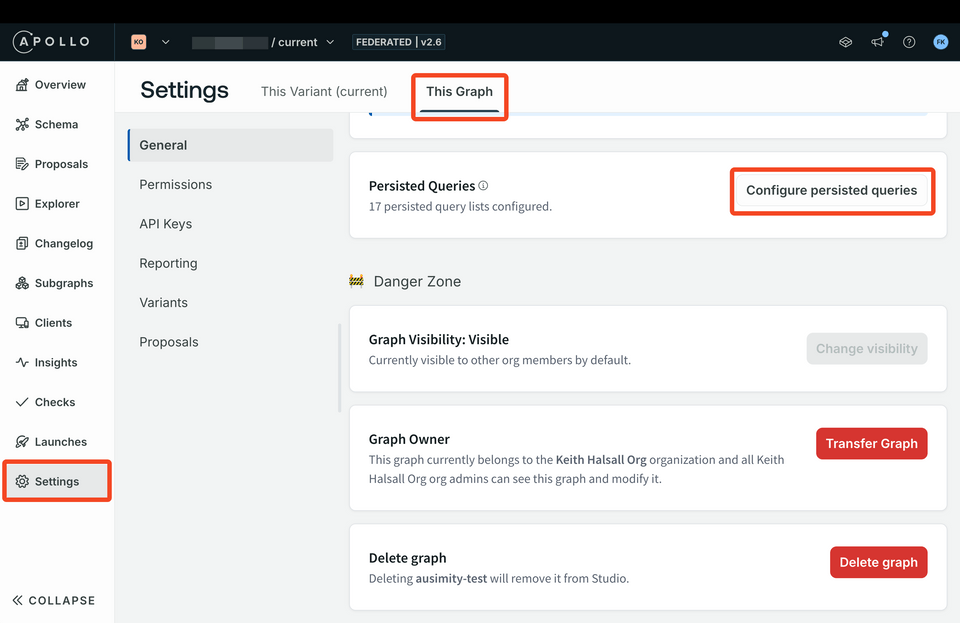960x623 pixels.
Task: Click the Change visibility button
Action: 867,349
